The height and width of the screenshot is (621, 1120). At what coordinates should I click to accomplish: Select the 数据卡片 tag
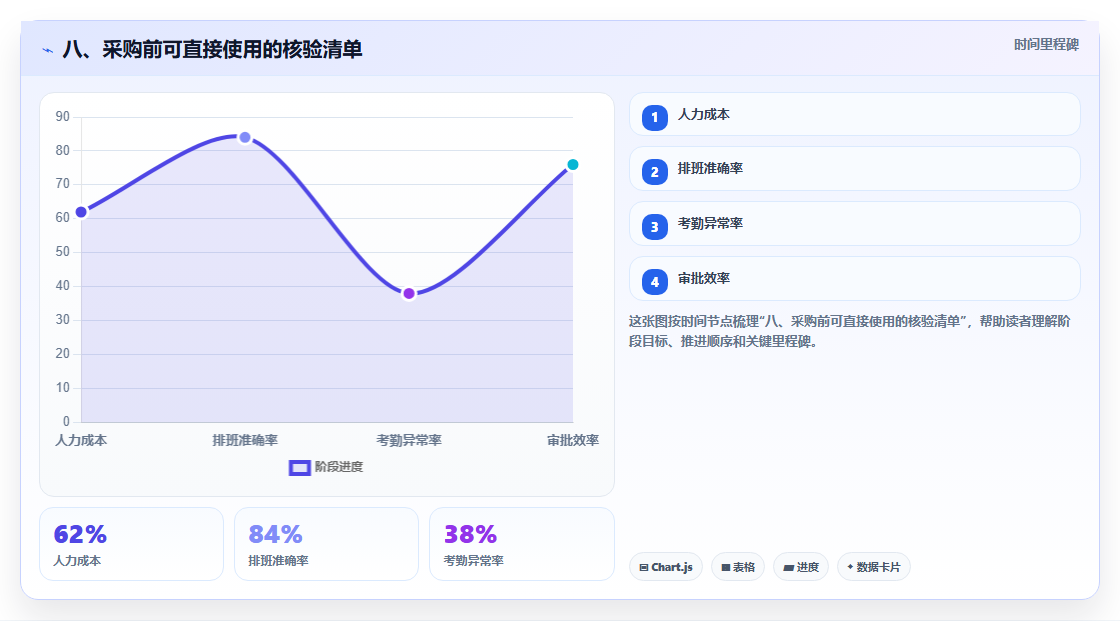[874, 567]
